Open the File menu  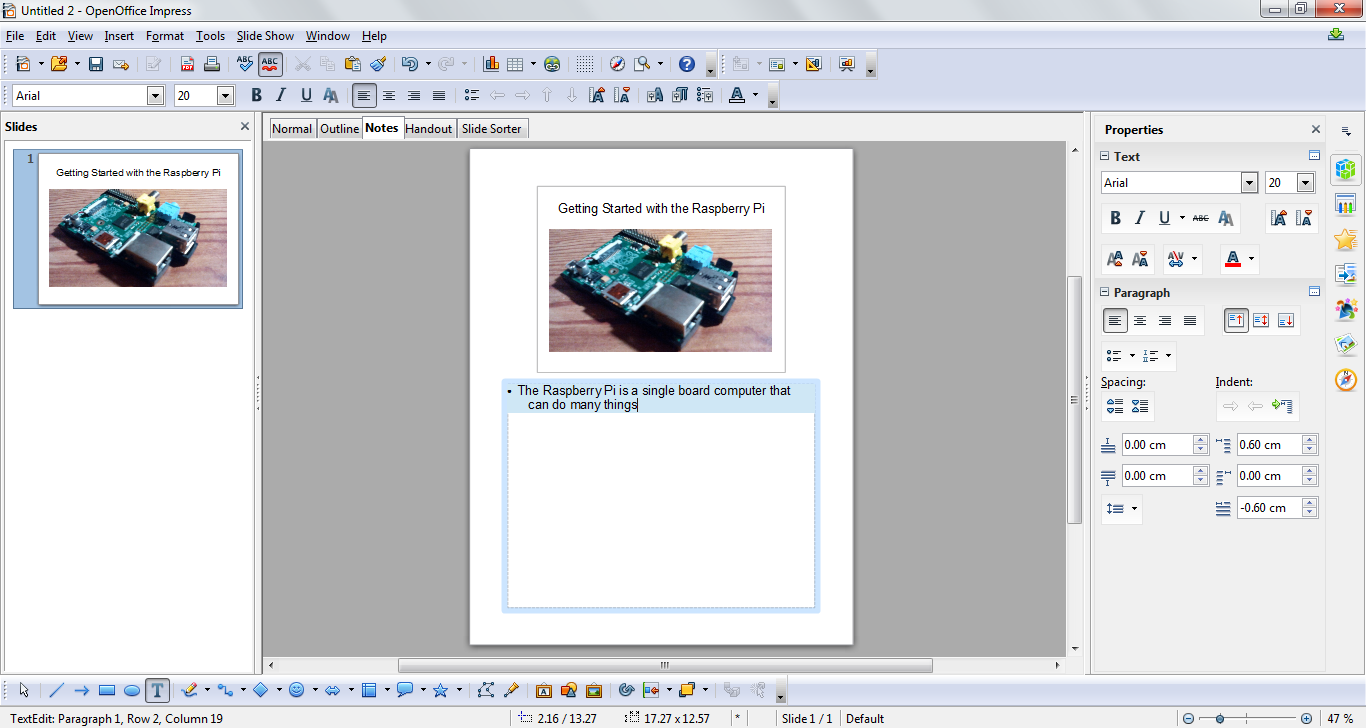[14, 36]
